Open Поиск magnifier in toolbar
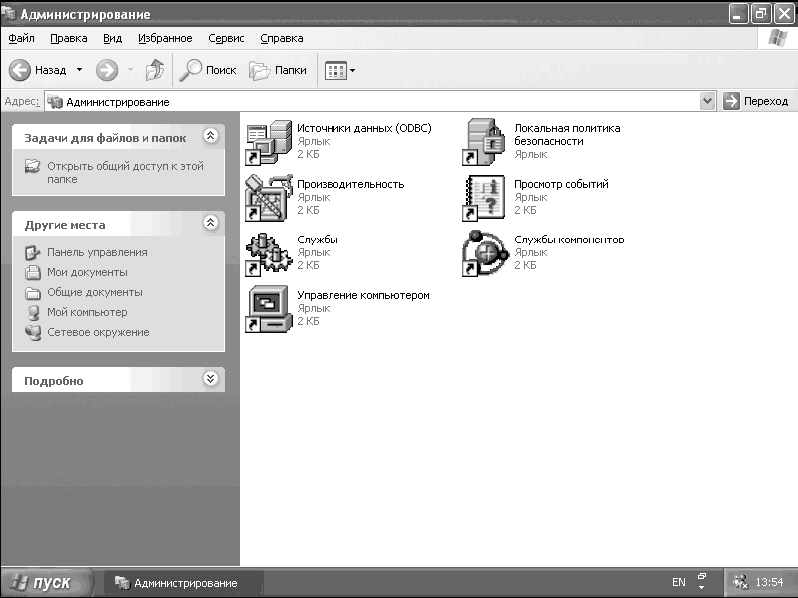Viewport: 798px width, 598px height. (x=191, y=70)
